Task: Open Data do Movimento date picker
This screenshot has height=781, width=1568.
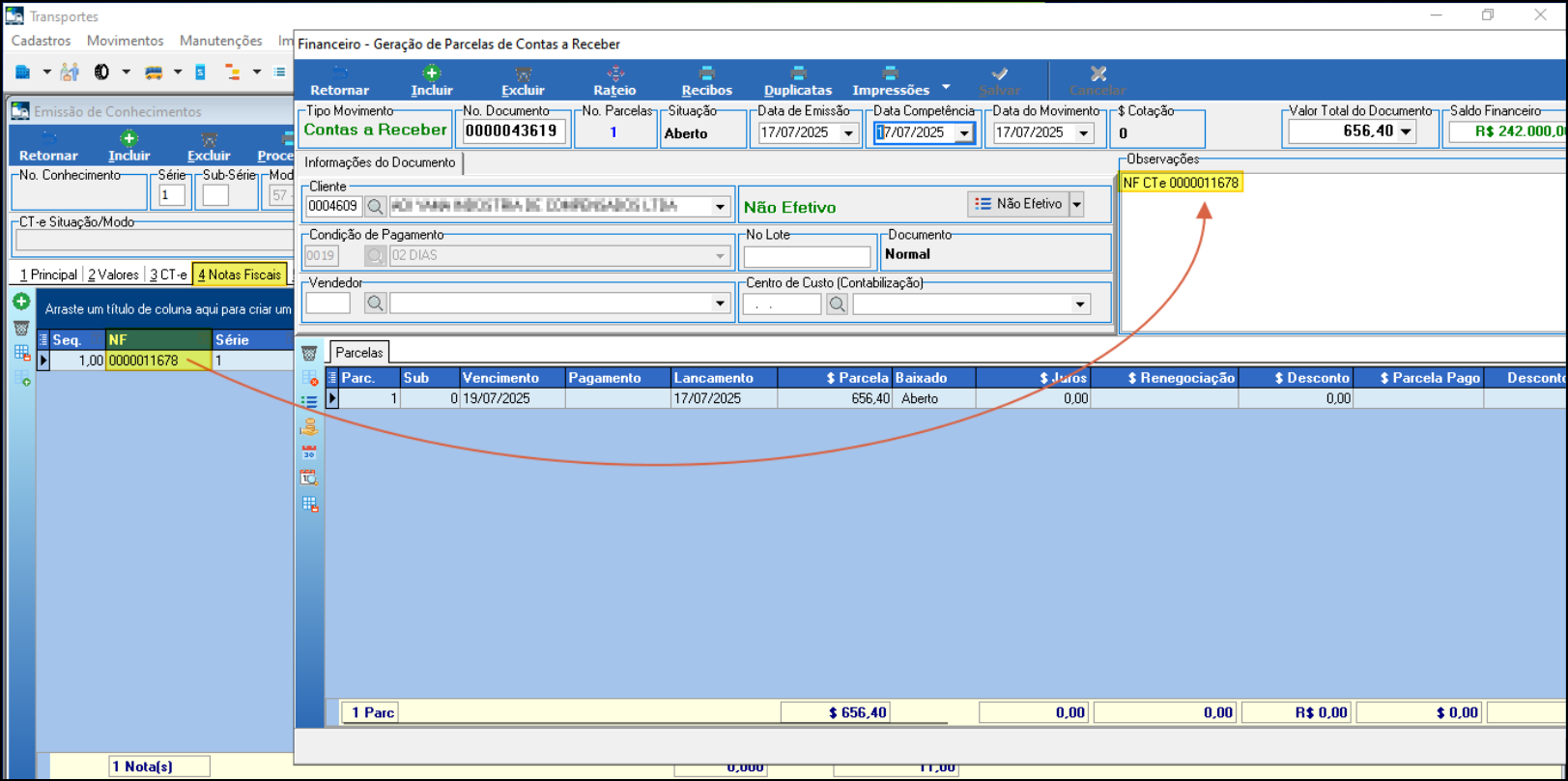Action: pyautogui.click(x=1084, y=133)
